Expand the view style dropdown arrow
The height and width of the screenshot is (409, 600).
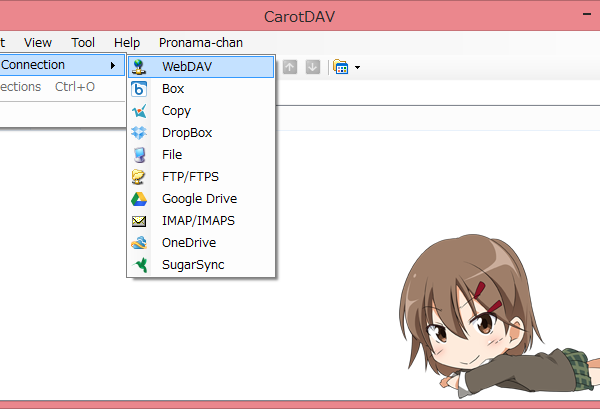coord(357,68)
